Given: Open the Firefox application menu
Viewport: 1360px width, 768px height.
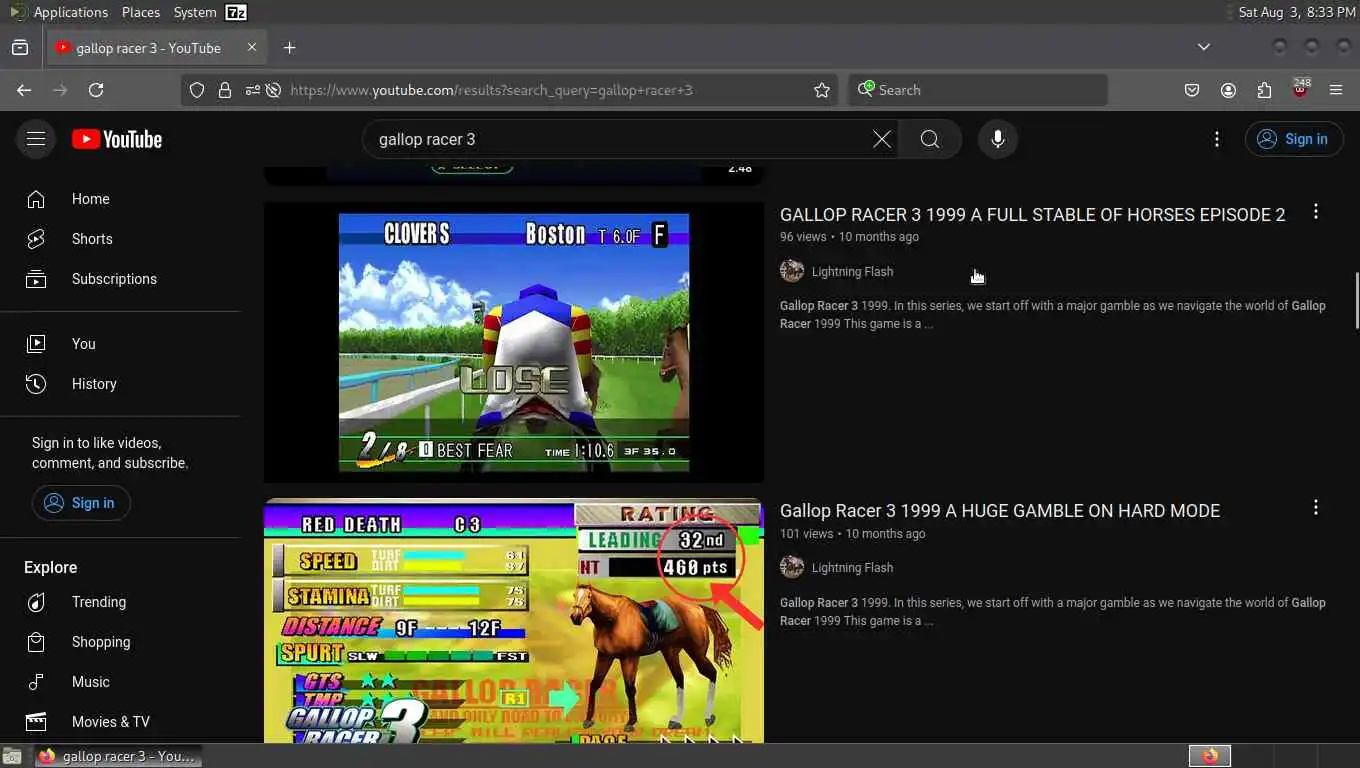Looking at the screenshot, I should pyautogui.click(x=1336, y=90).
